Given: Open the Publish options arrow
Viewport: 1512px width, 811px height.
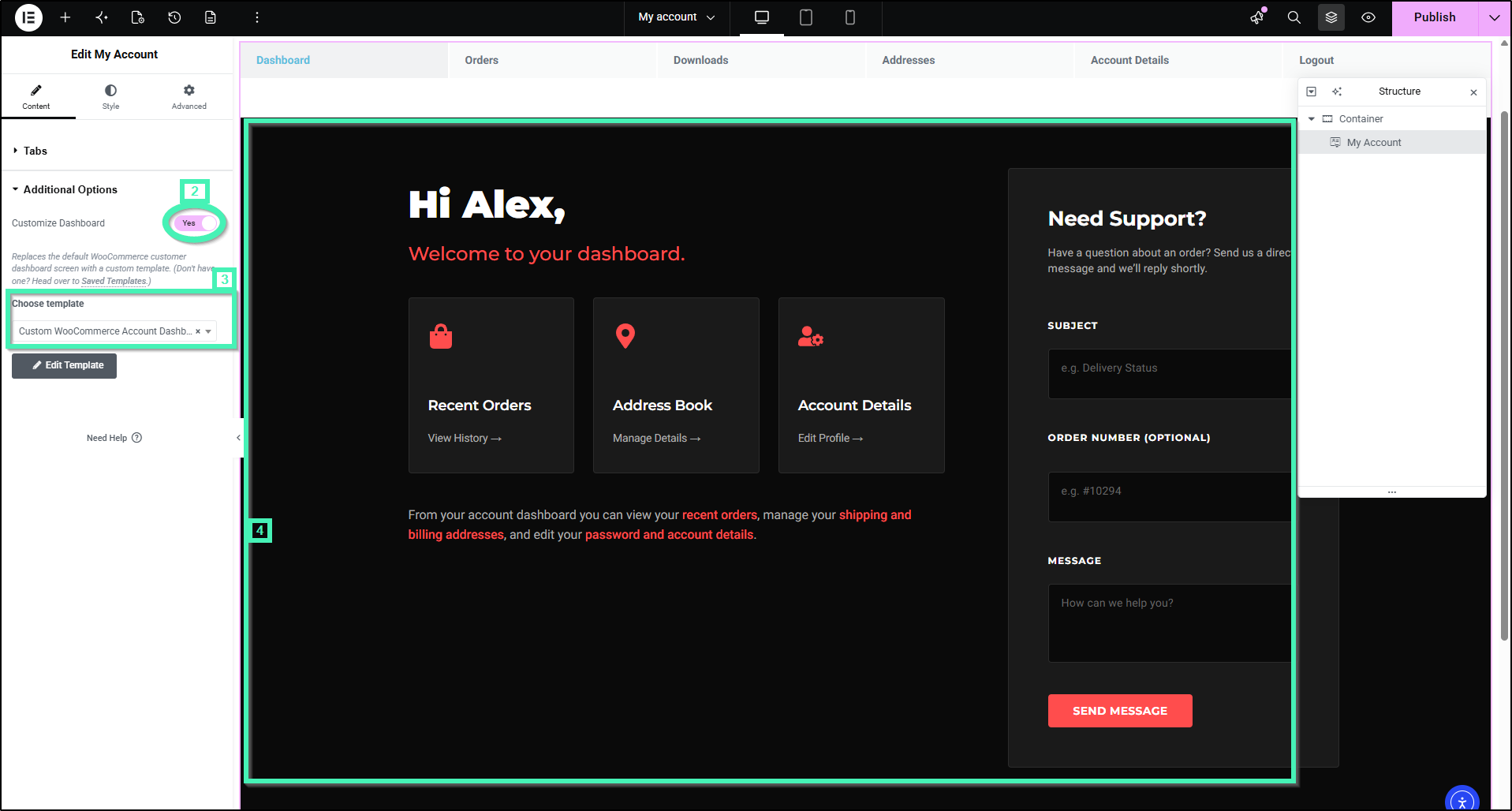Looking at the screenshot, I should 1495,17.
